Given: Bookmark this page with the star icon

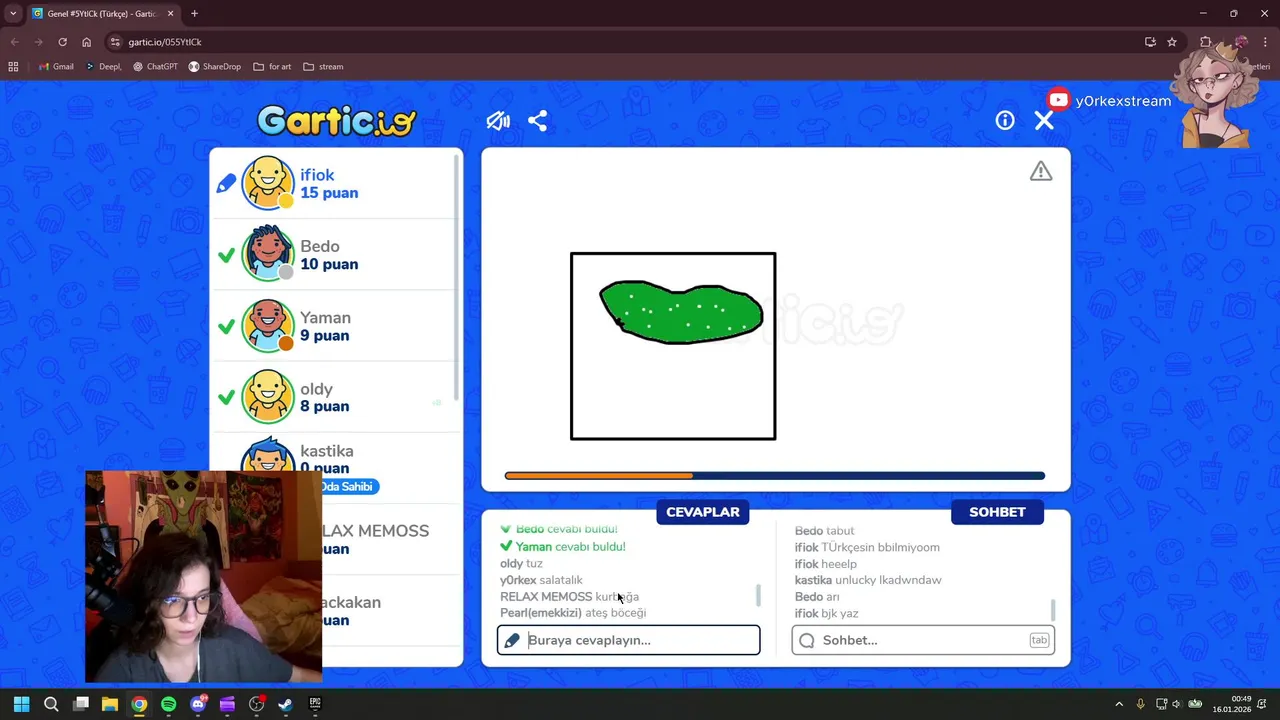Looking at the screenshot, I should point(1172,42).
